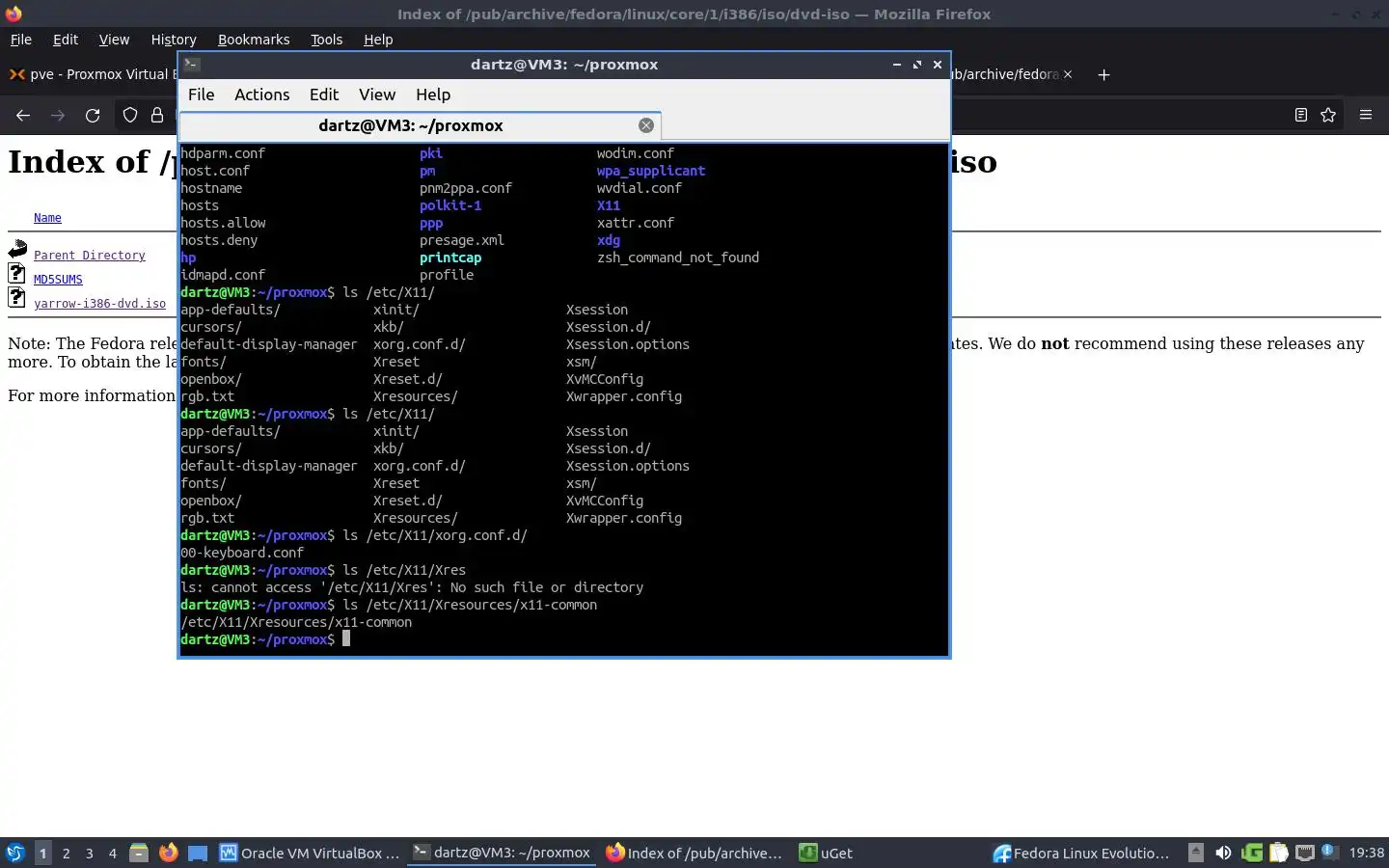The height and width of the screenshot is (868, 1389).
Task: Switch to pve - Proxmox Virtual browser tab
Action: tap(92, 74)
